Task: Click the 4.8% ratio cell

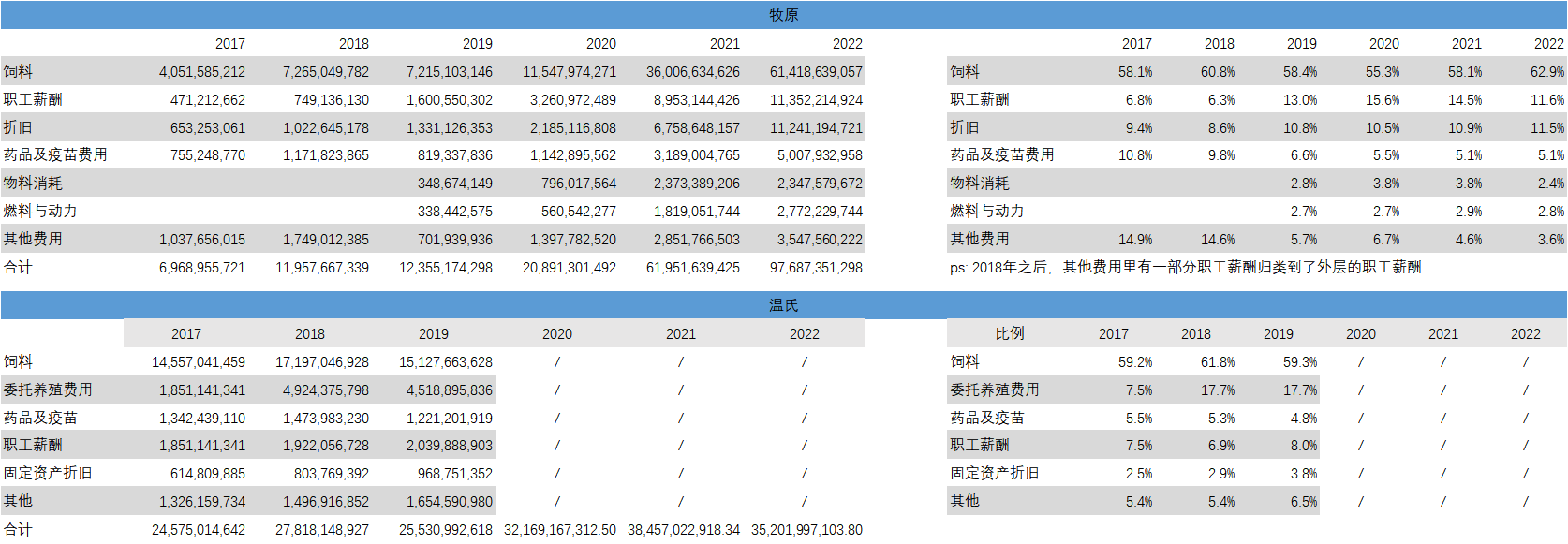Action: [x=1304, y=419]
